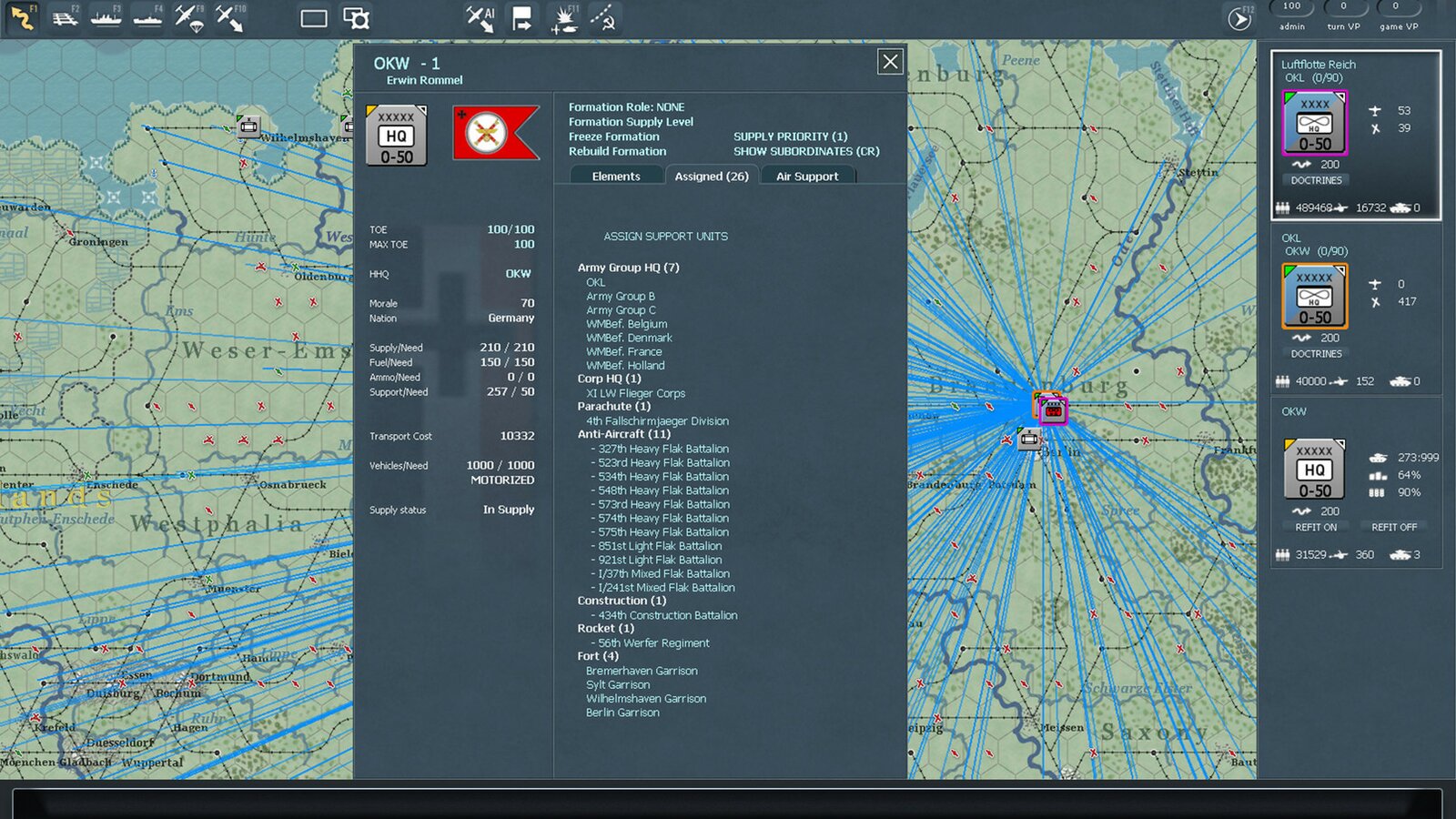The height and width of the screenshot is (819, 1456).
Task: Click the AI air assist icon
Action: [x=480, y=18]
